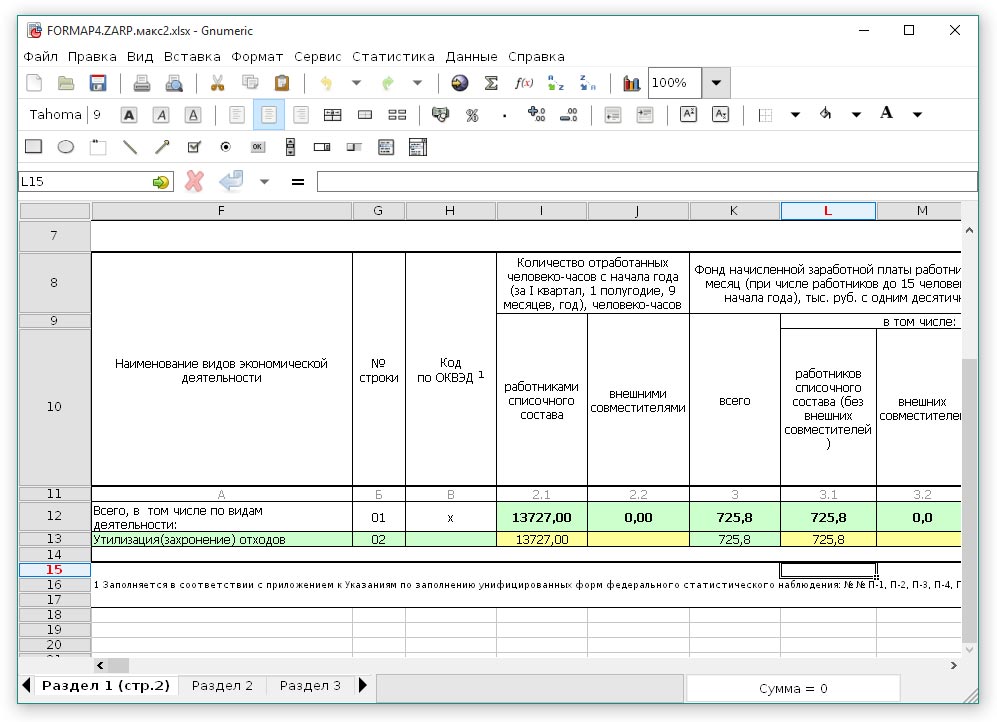Click the Sum sigma icon
This screenshot has height=722, width=997.
click(x=491, y=83)
